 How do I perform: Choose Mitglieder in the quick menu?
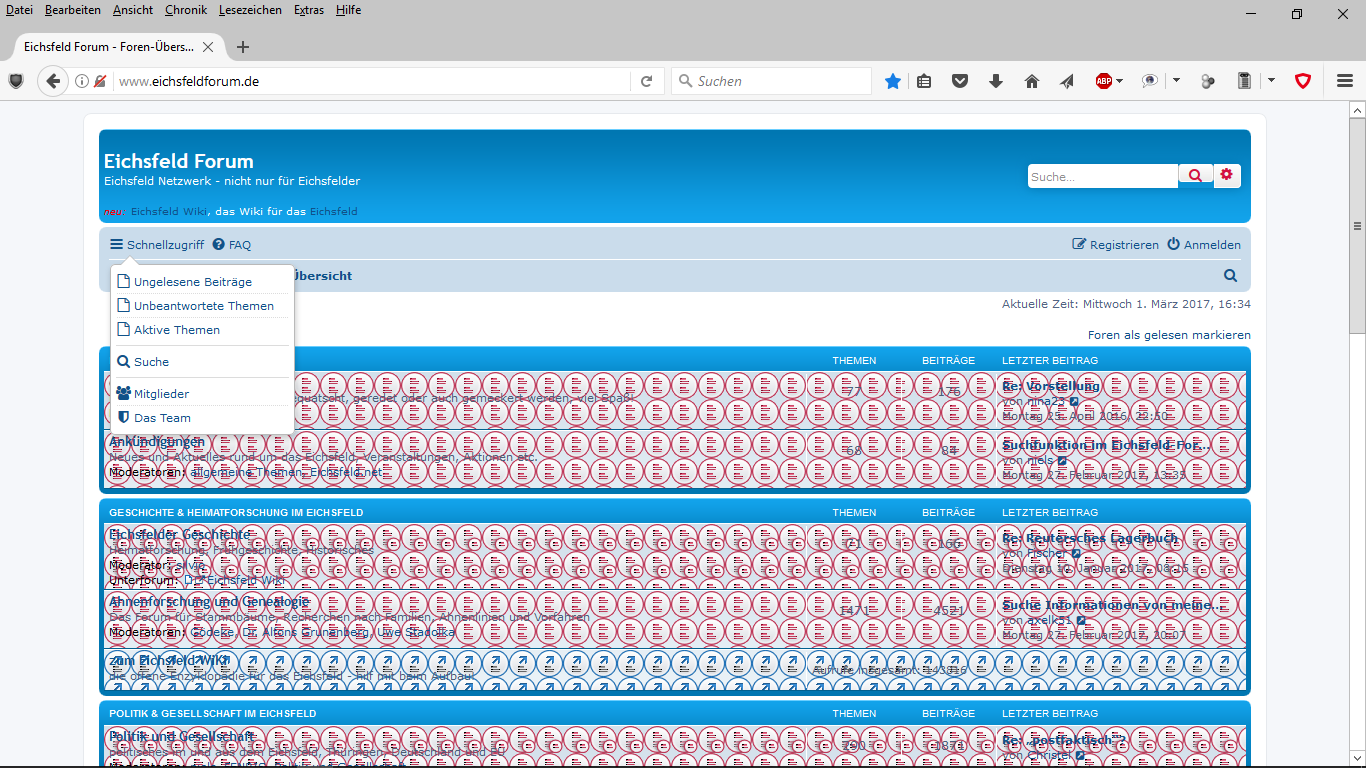tap(161, 394)
